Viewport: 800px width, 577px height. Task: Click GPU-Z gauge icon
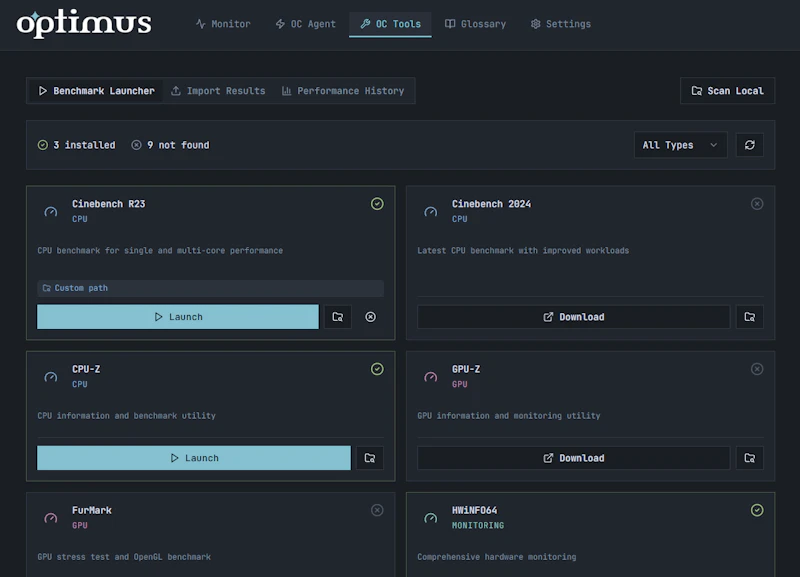tap(431, 377)
